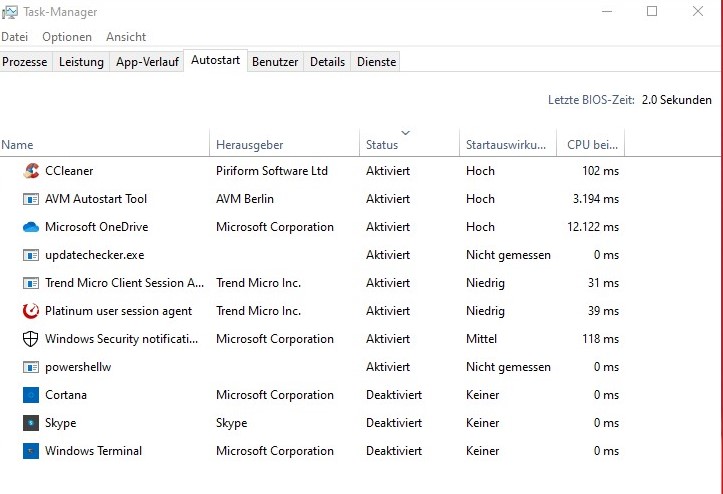Viewport: 723px width, 494px height.
Task: Click Keiner impact in Windows Terminal row
Action: tap(482, 451)
